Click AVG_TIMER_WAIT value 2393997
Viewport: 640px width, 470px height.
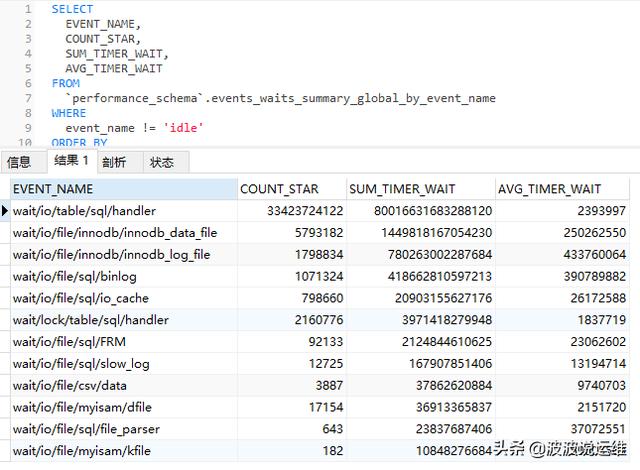(601, 211)
